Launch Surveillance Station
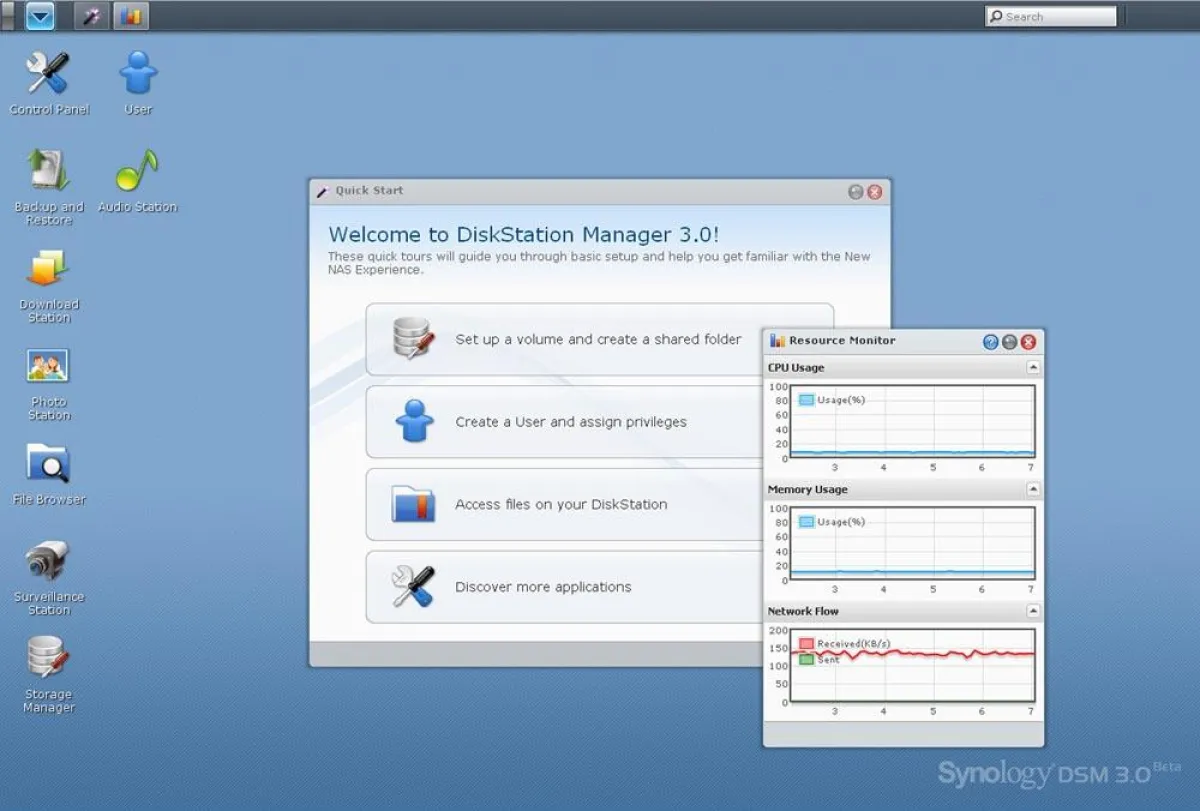Viewport: 1200px width, 811px height. coord(48,562)
